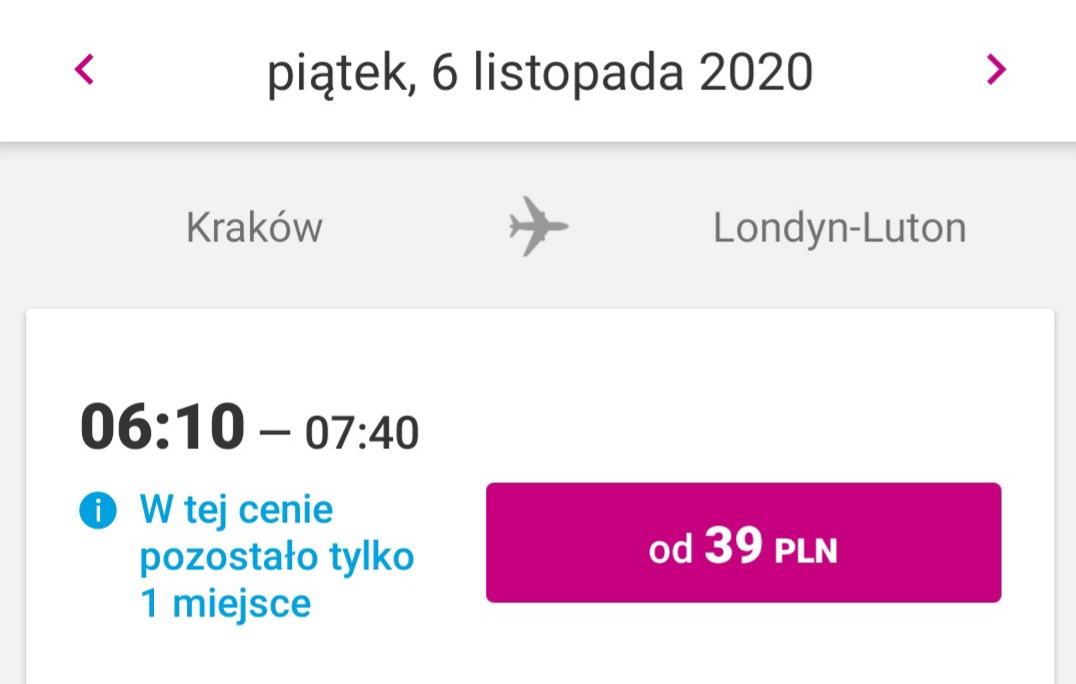Image resolution: width=1076 pixels, height=684 pixels.
Task: Click the 39 price number in magenta button
Action: (734, 545)
